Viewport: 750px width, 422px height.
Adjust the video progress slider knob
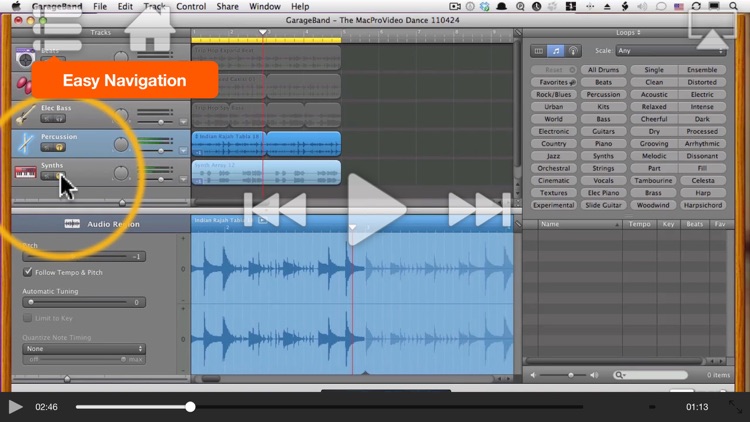[x=190, y=407]
